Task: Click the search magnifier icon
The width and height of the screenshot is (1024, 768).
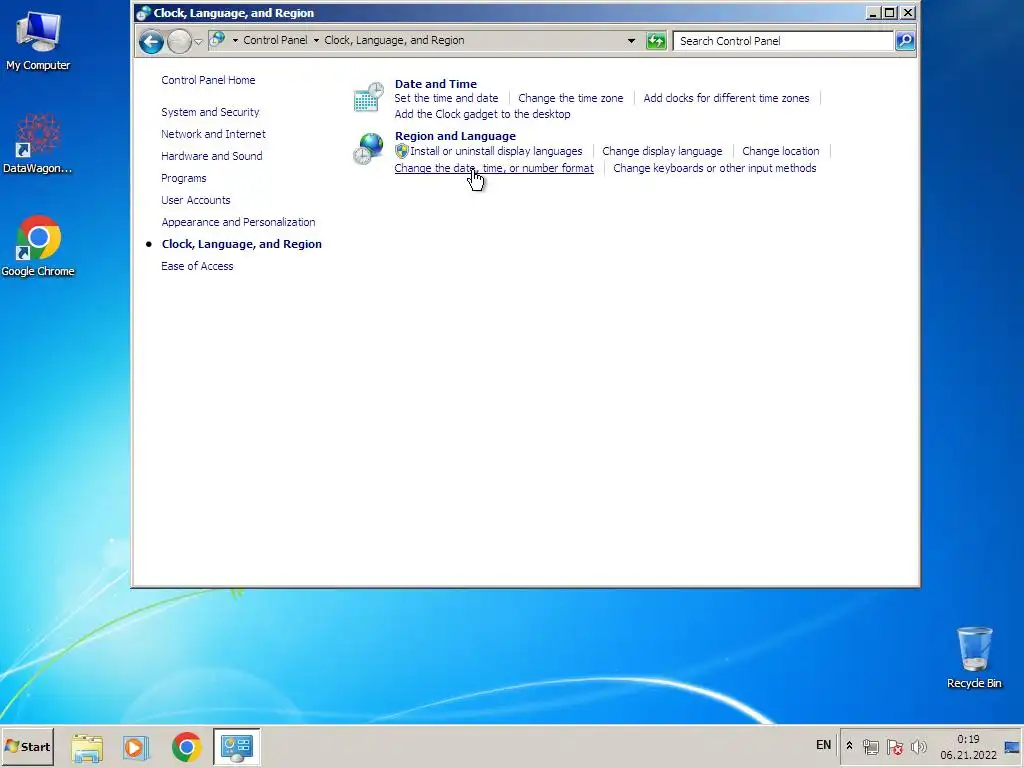Action: tap(904, 40)
